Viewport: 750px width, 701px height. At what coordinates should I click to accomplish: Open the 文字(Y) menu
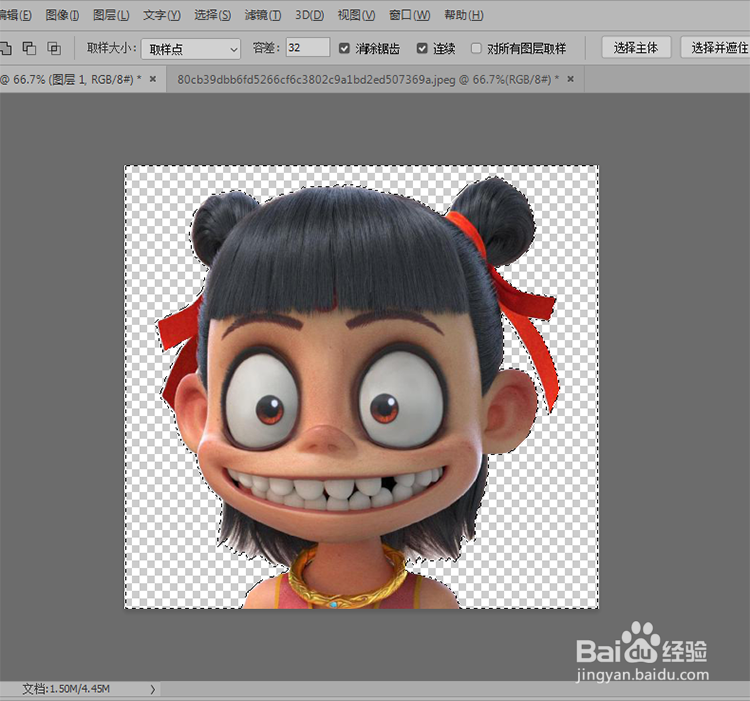click(x=162, y=15)
